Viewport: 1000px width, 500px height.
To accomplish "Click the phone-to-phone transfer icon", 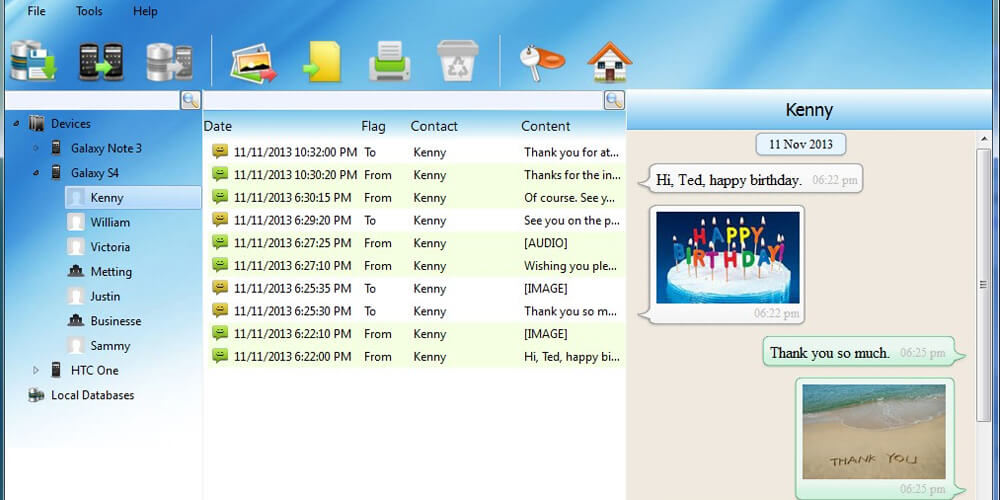I will coord(101,61).
